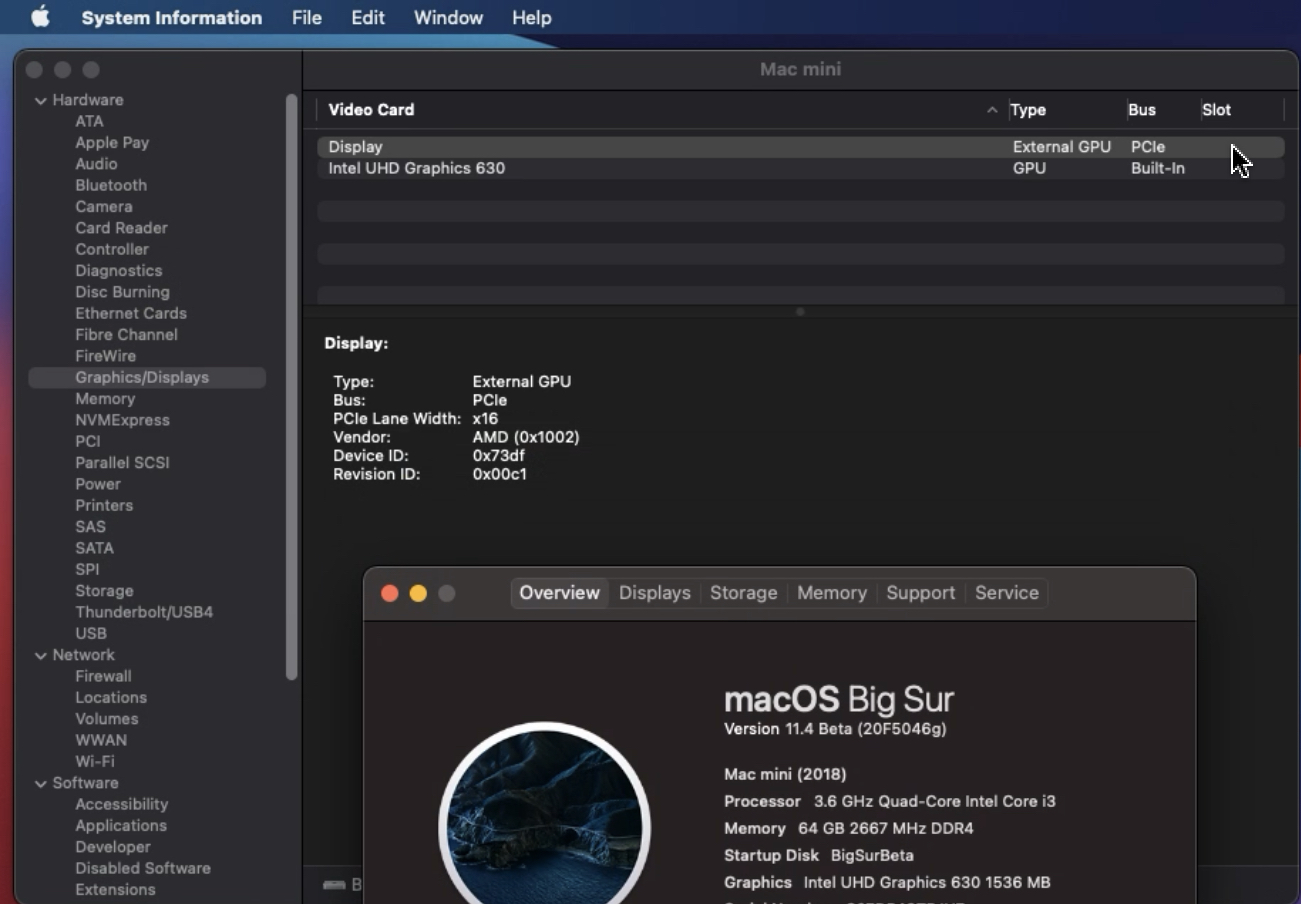Switch to Displays tab in About window
This screenshot has width=1301, height=904.
coord(655,593)
